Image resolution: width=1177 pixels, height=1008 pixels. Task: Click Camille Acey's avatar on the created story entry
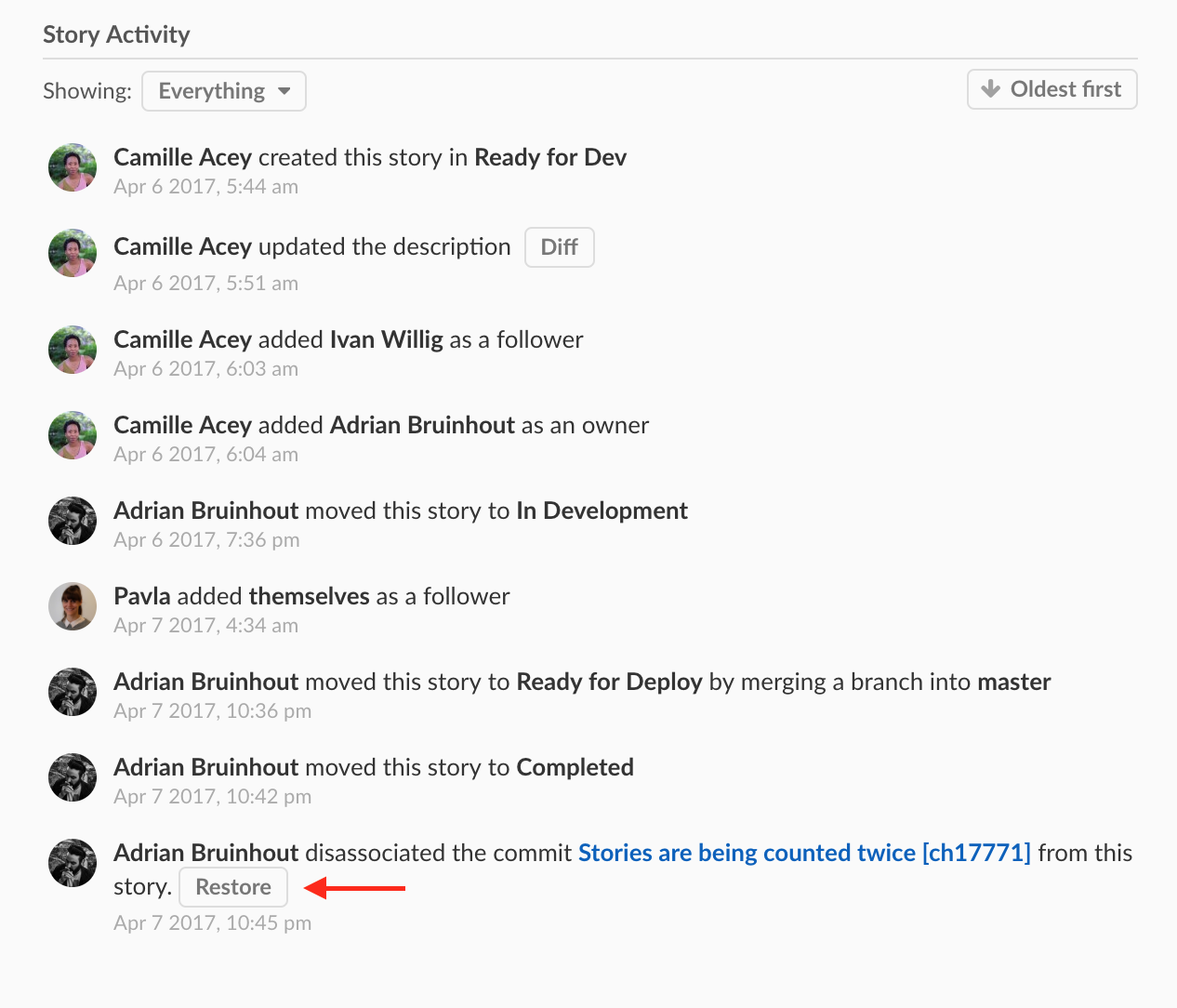pyautogui.click(x=73, y=167)
